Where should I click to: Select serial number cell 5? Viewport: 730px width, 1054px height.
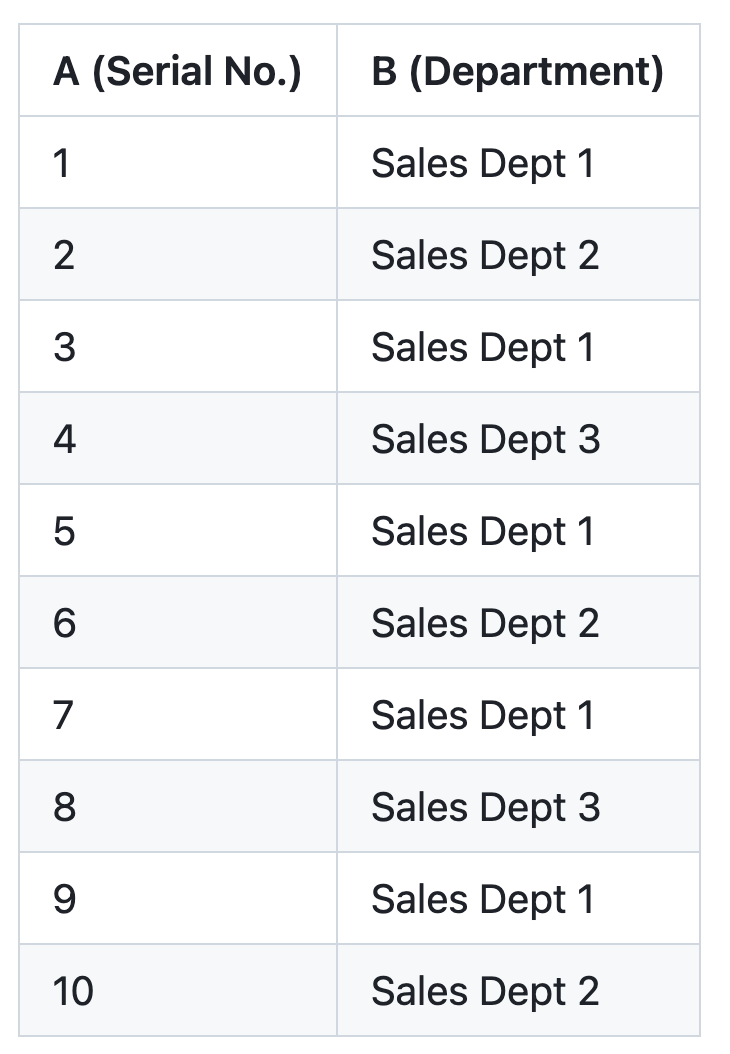tap(178, 531)
